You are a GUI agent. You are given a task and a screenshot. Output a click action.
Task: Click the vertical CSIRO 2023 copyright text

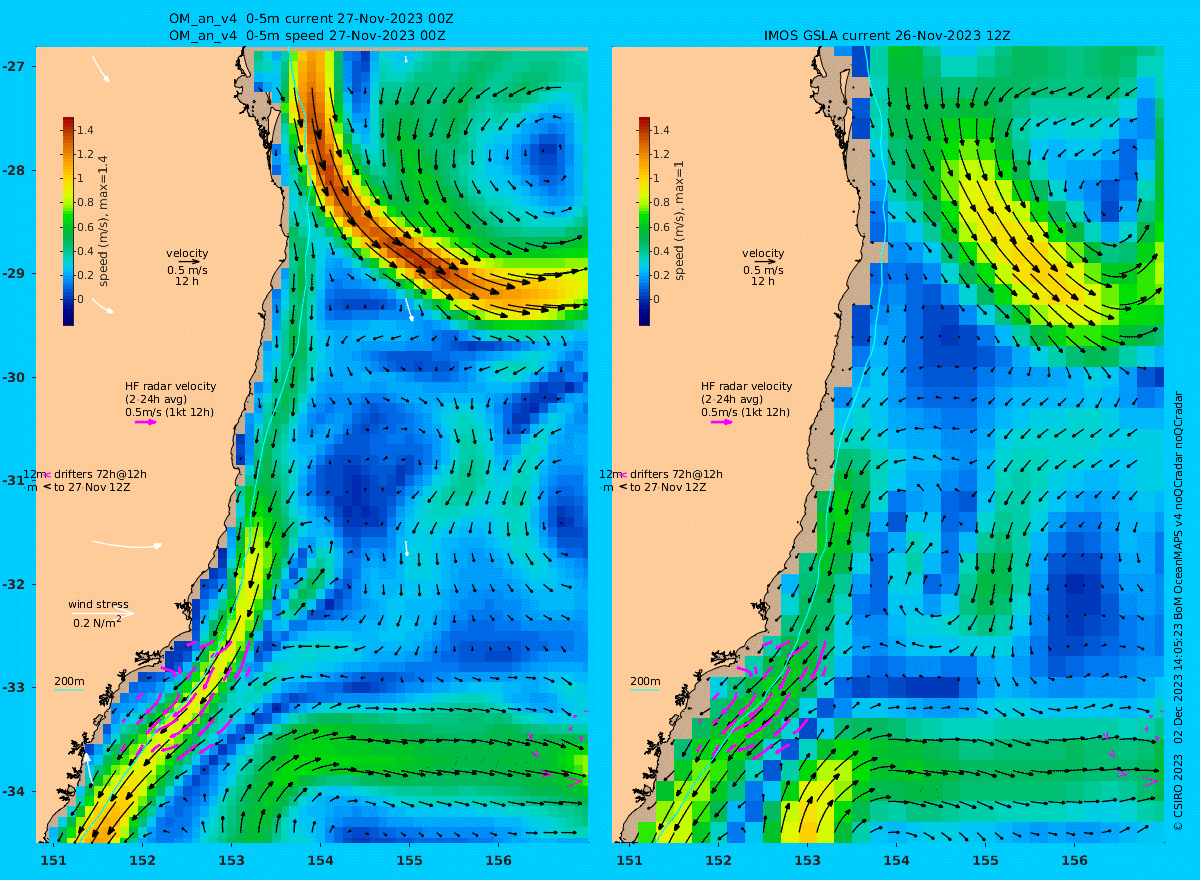[x=1178, y=611]
